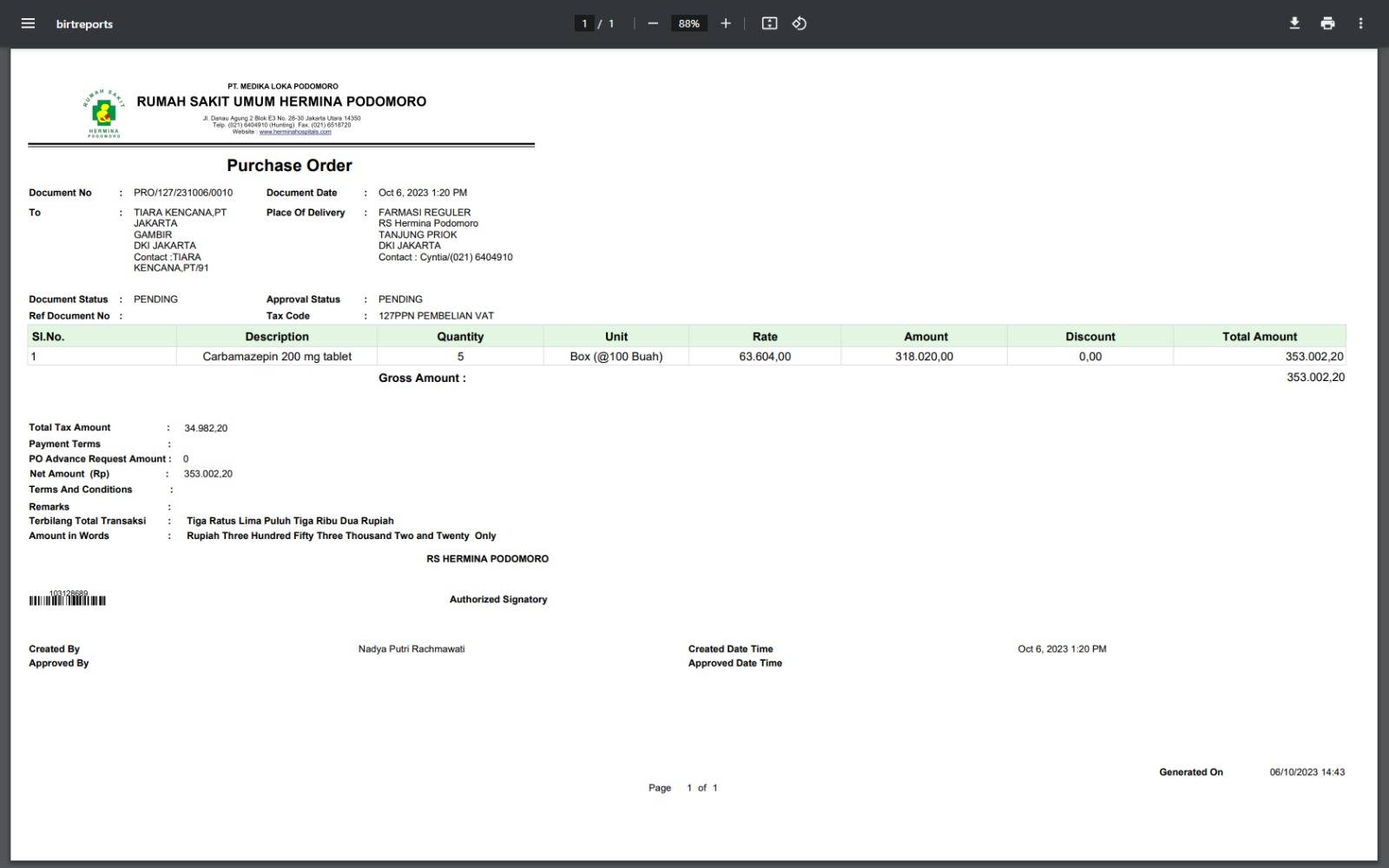Click the Total Amount column header
1389x868 pixels.
(x=1260, y=337)
